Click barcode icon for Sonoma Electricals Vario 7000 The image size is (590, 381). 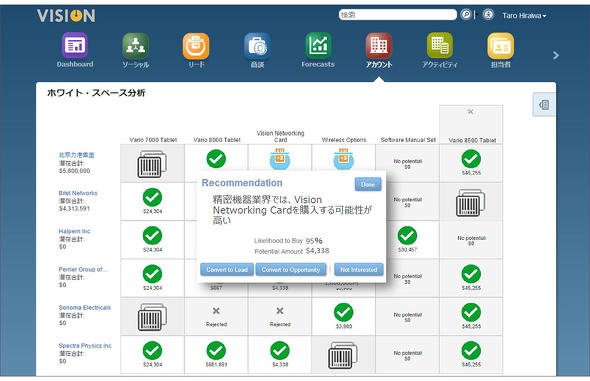(x=152, y=317)
